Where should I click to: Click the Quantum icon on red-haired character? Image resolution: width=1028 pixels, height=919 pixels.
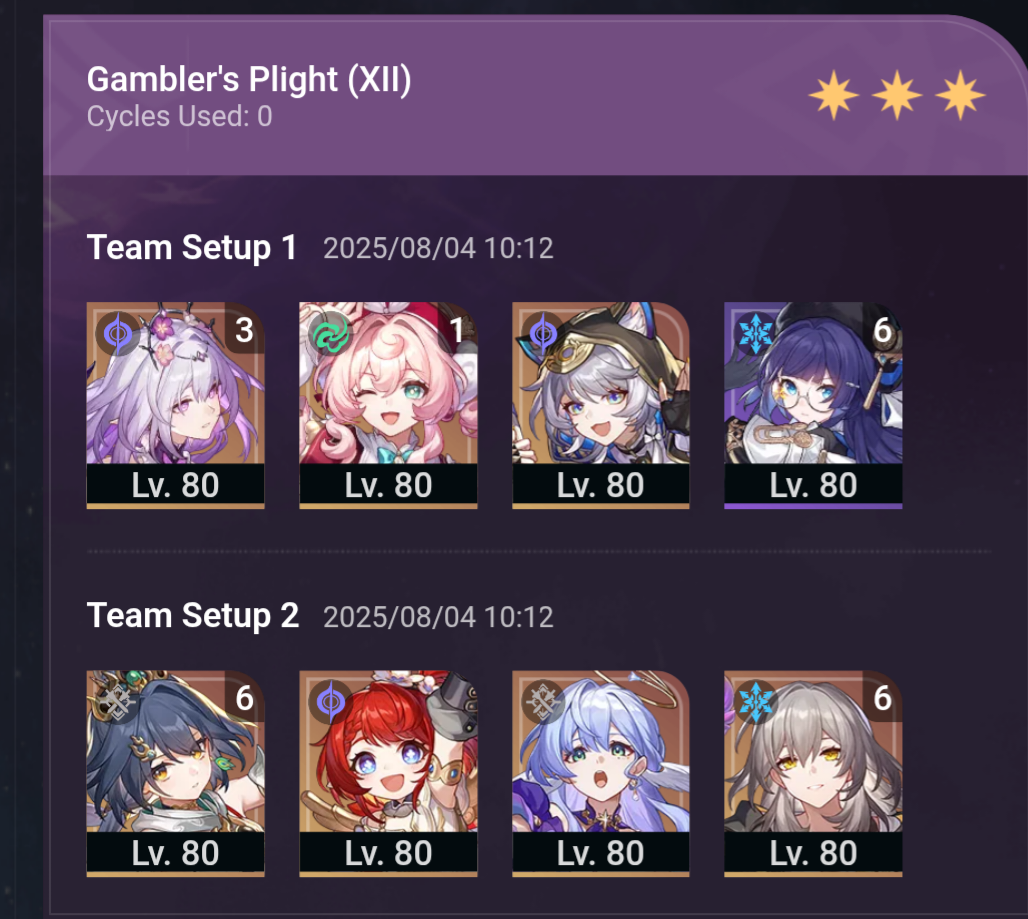pyautogui.click(x=331, y=702)
